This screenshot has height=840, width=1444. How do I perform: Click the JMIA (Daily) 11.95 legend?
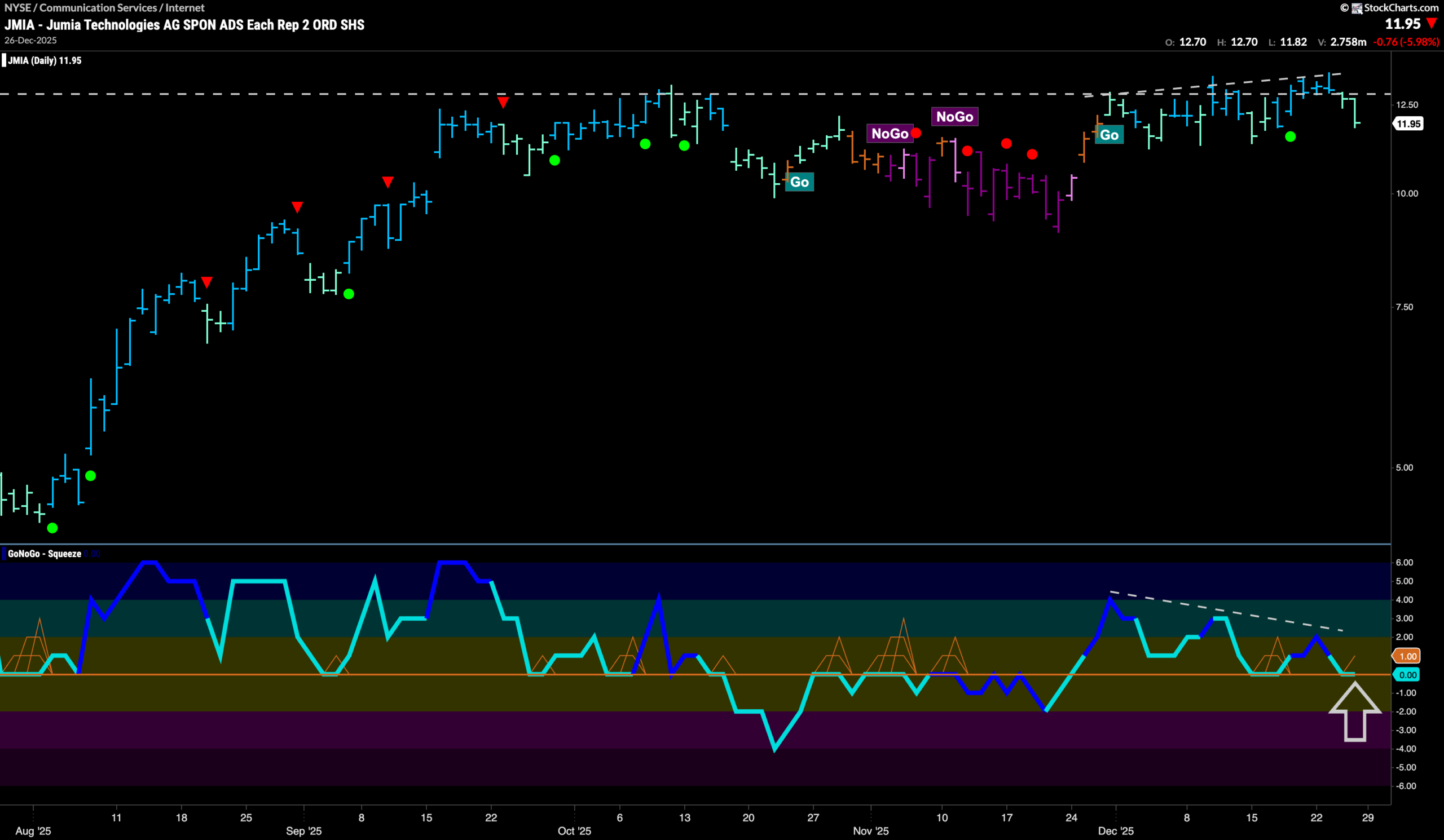click(44, 61)
